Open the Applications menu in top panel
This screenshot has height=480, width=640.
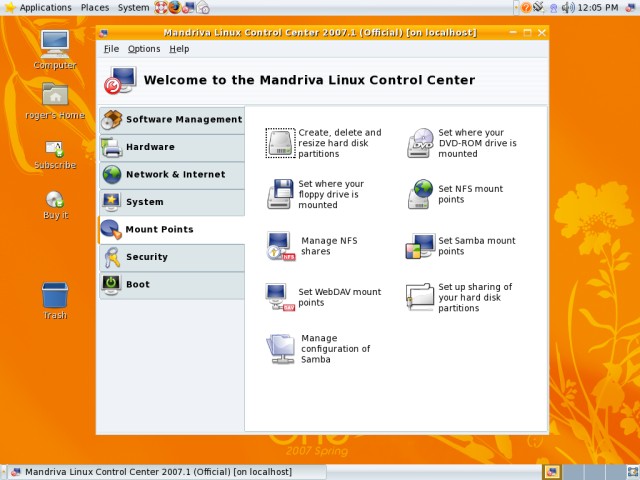point(38,8)
